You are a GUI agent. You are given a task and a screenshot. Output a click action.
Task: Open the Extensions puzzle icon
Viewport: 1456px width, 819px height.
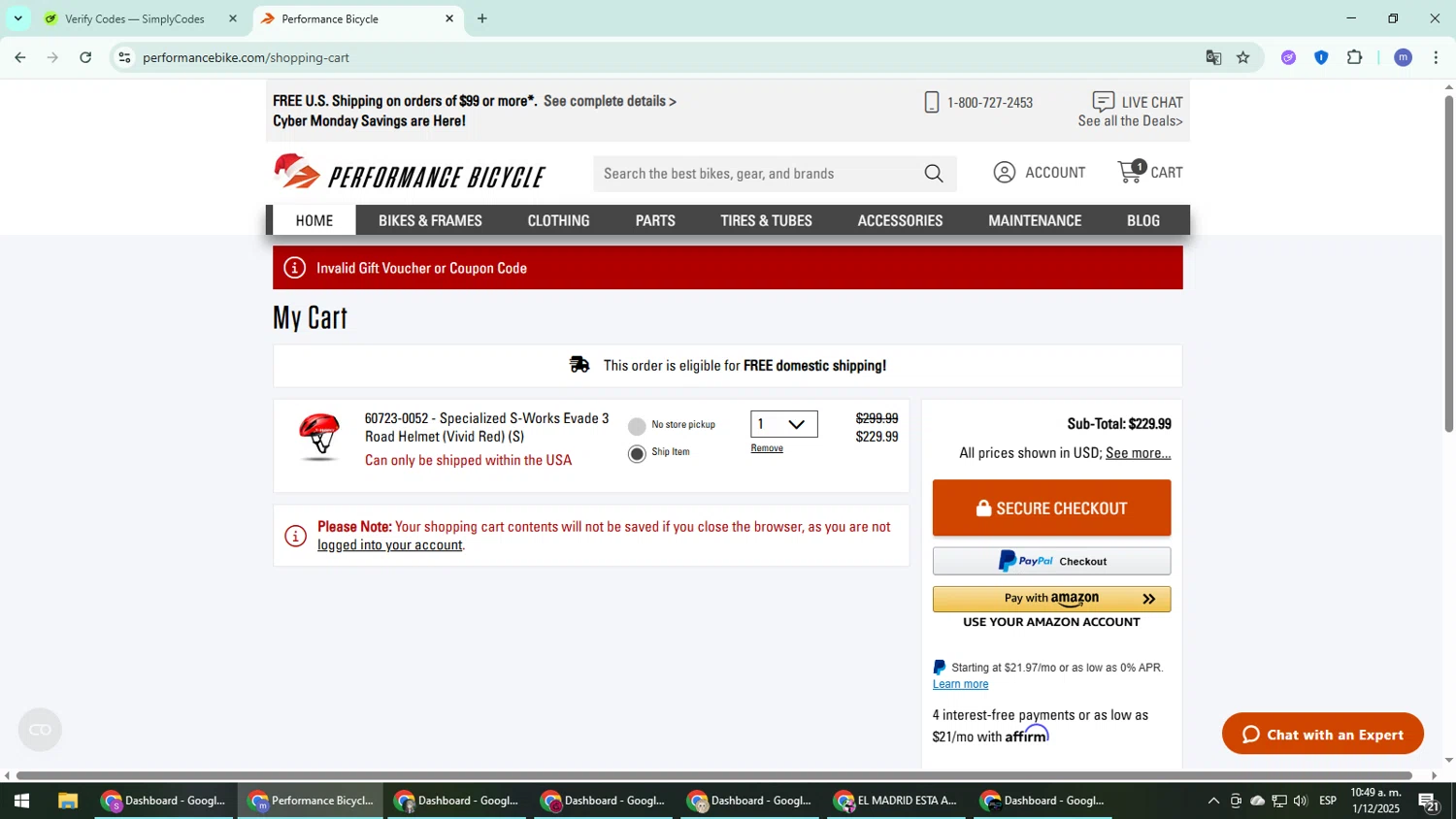[x=1355, y=57]
